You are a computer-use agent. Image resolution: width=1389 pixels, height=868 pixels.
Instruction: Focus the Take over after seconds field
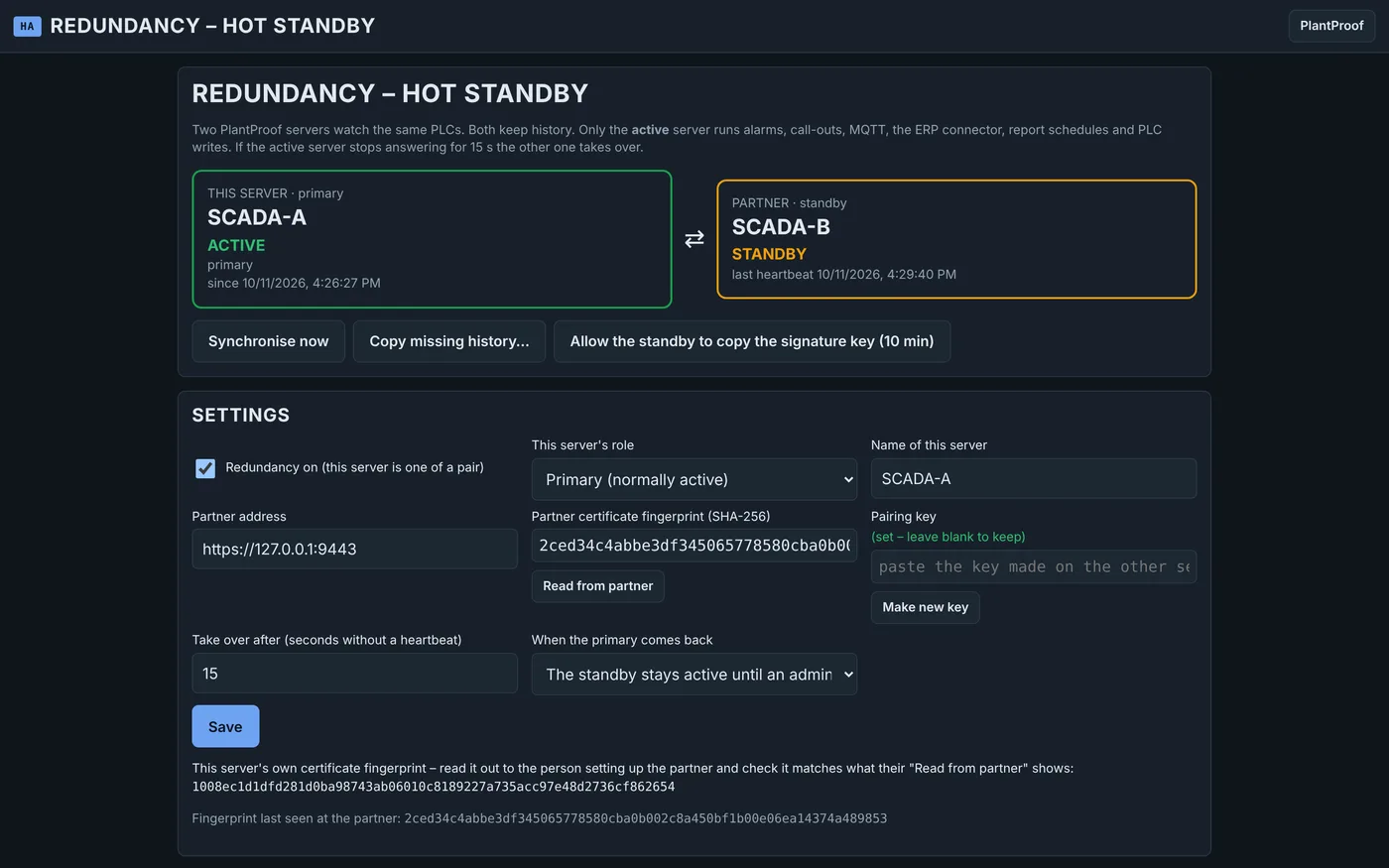click(355, 674)
